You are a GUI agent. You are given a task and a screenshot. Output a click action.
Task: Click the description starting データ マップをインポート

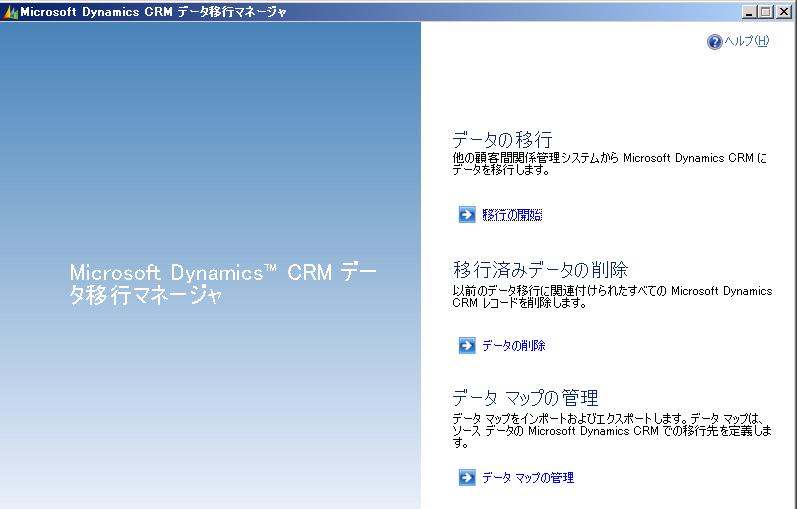(x=612, y=431)
